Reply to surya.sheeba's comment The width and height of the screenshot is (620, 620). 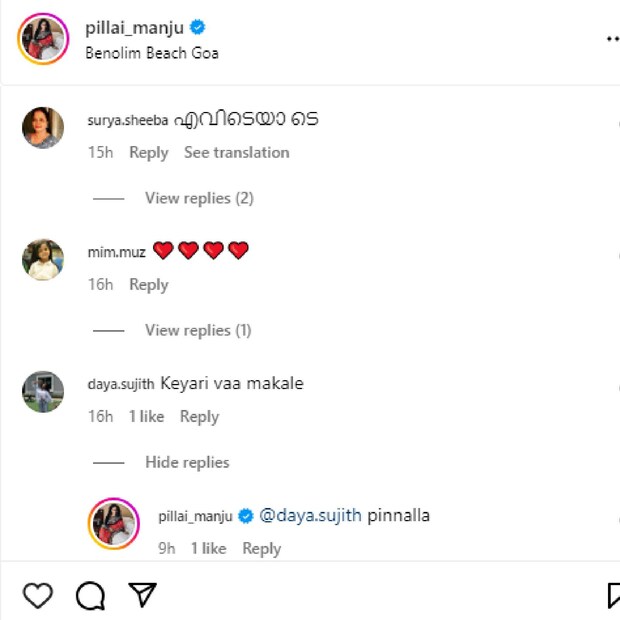point(149,152)
